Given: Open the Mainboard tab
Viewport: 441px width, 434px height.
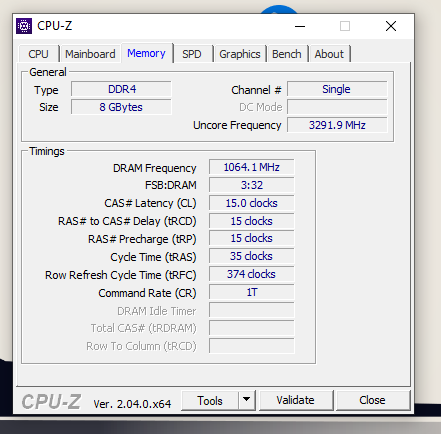Looking at the screenshot, I should coord(90,54).
